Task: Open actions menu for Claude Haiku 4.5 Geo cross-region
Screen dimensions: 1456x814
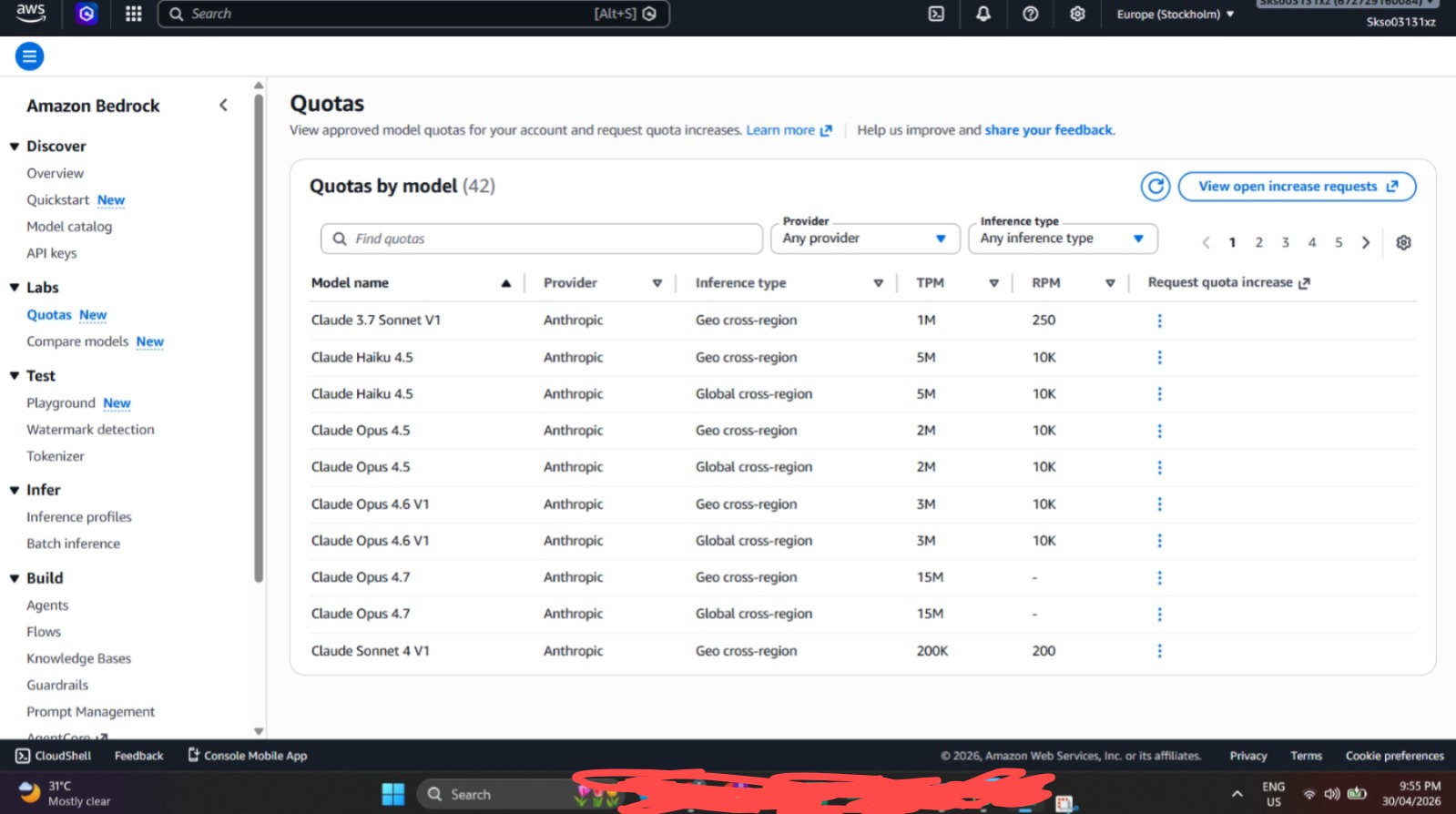Action: (1159, 358)
